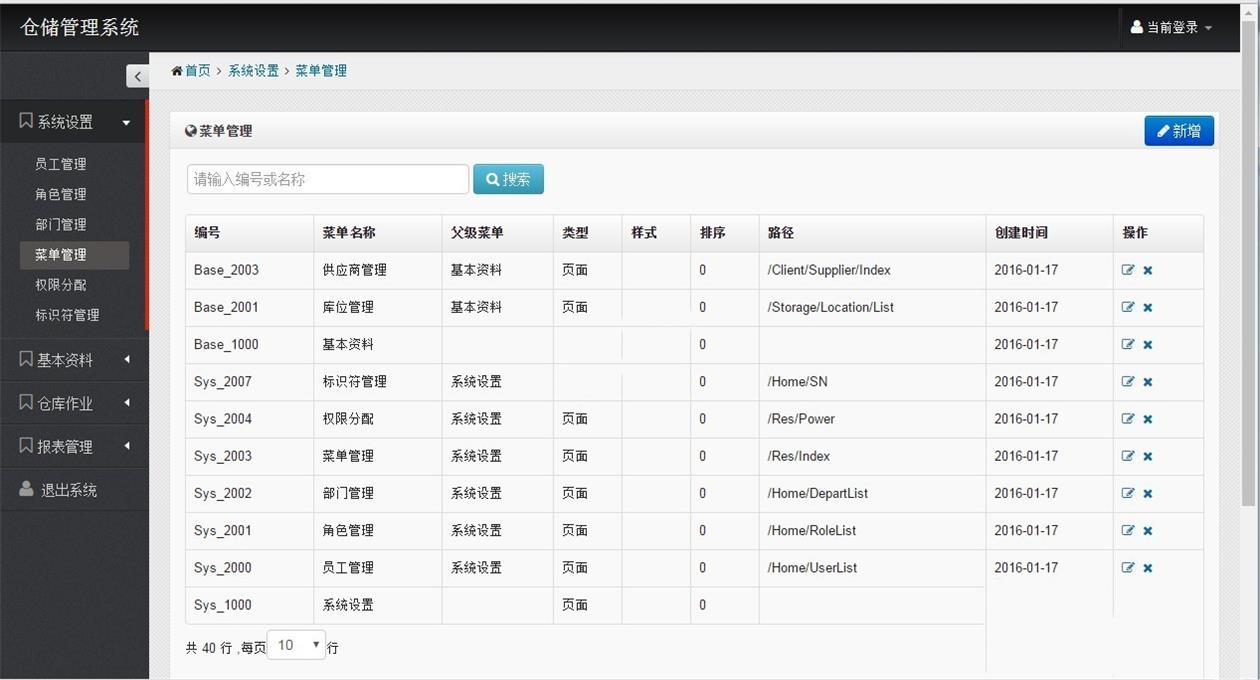Go to 首页 via breadcrumb

pyautogui.click(x=198, y=71)
